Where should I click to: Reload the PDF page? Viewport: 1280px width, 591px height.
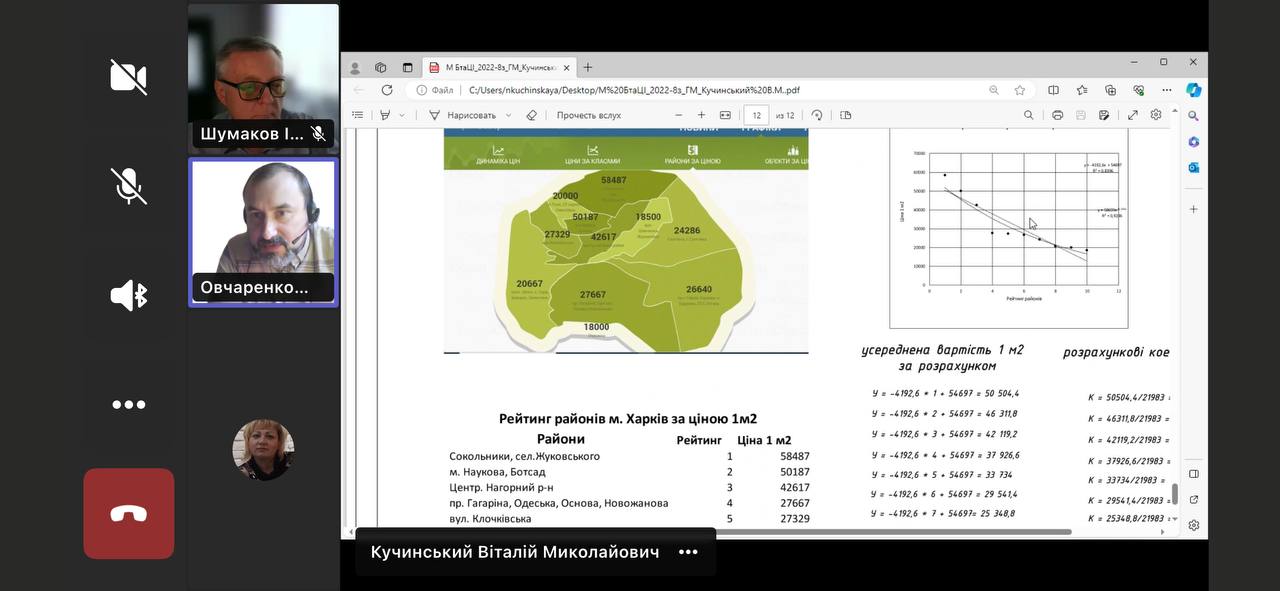(387, 90)
